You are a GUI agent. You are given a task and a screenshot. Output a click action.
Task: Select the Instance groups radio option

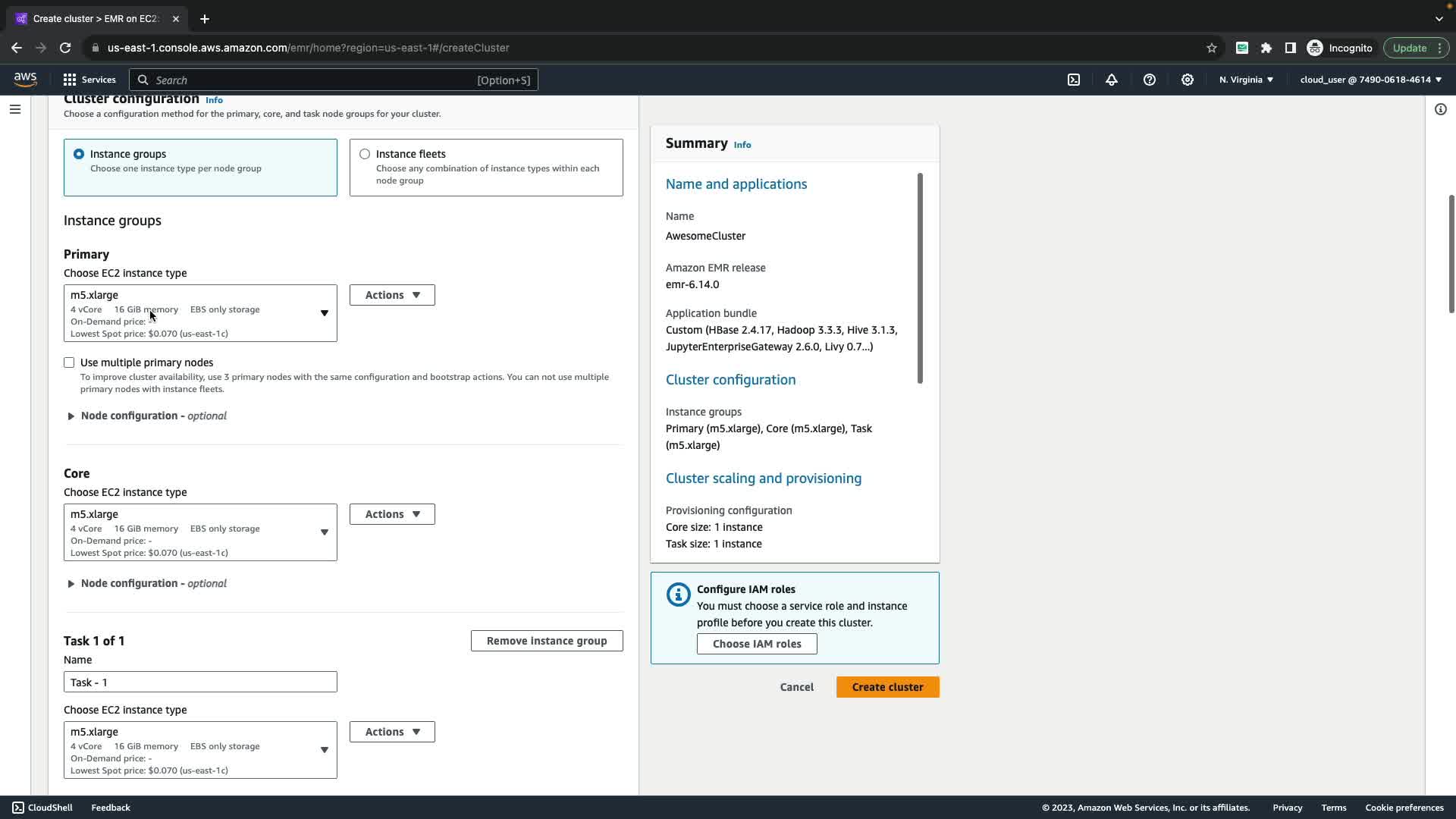click(x=79, y=154)
